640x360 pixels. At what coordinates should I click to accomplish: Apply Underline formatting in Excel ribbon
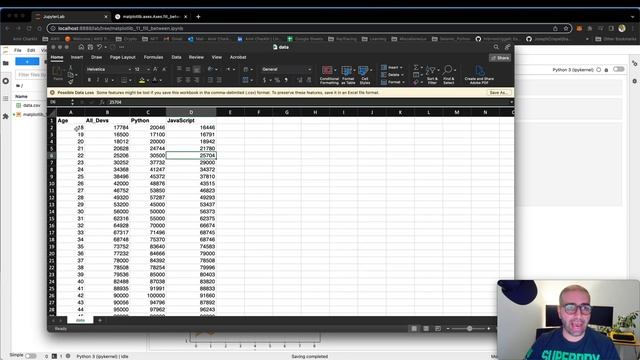(107, 80)
